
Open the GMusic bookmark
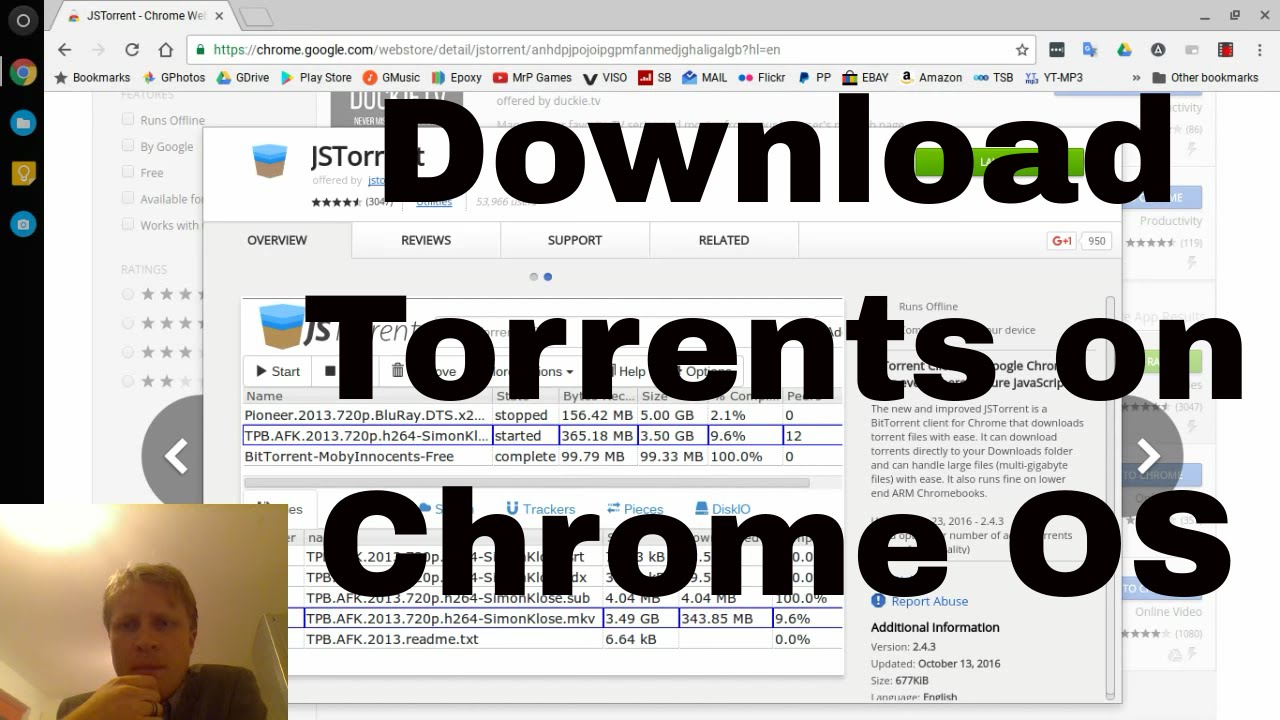tap(391, 77)
